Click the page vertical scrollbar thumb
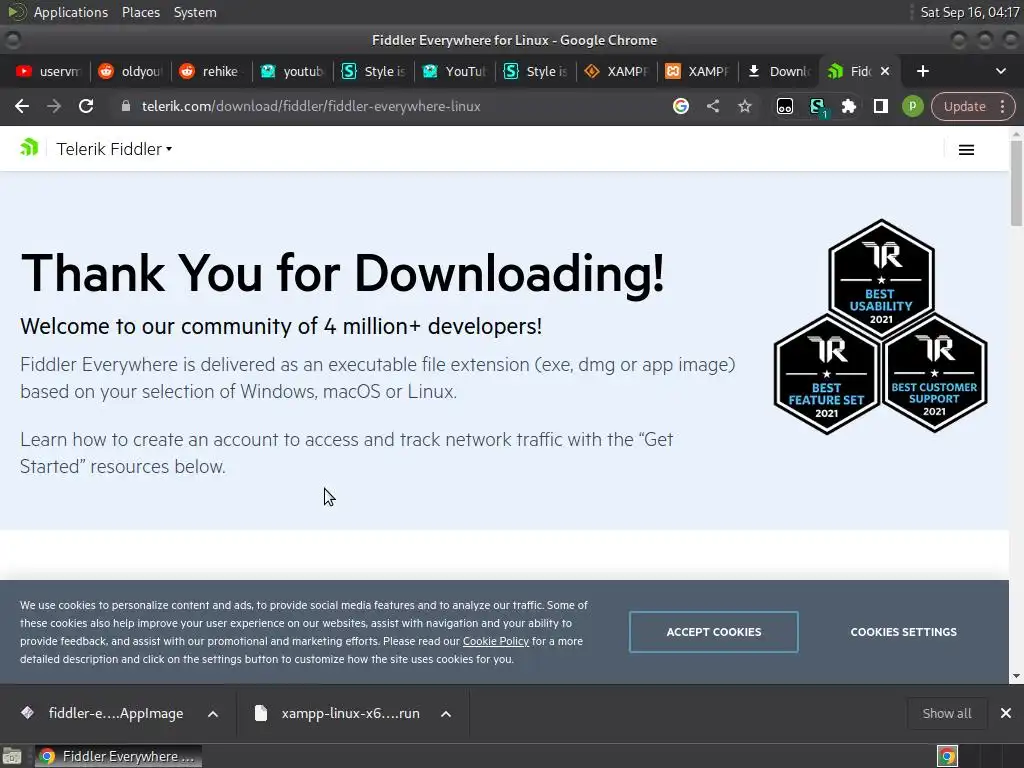The height and width of the screenshot is (768, 1024). [x=1016, y=183]
